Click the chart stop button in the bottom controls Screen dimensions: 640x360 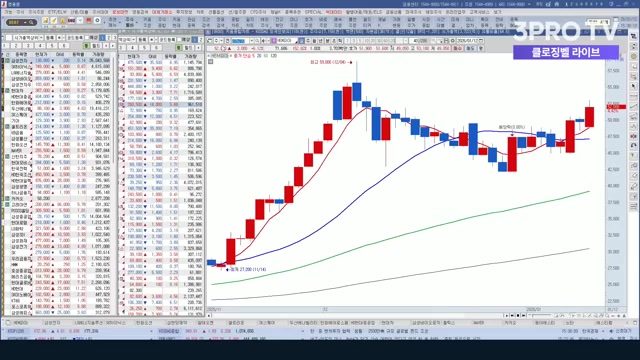click(518, 316)
